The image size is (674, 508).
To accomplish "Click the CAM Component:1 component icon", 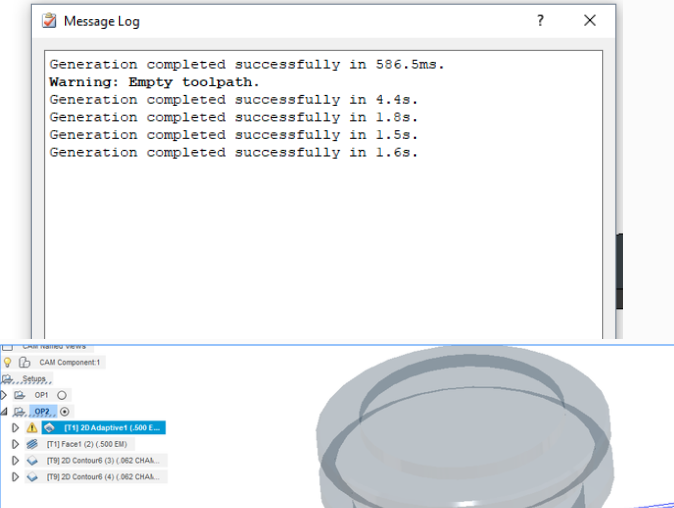I will coord(25,362).
